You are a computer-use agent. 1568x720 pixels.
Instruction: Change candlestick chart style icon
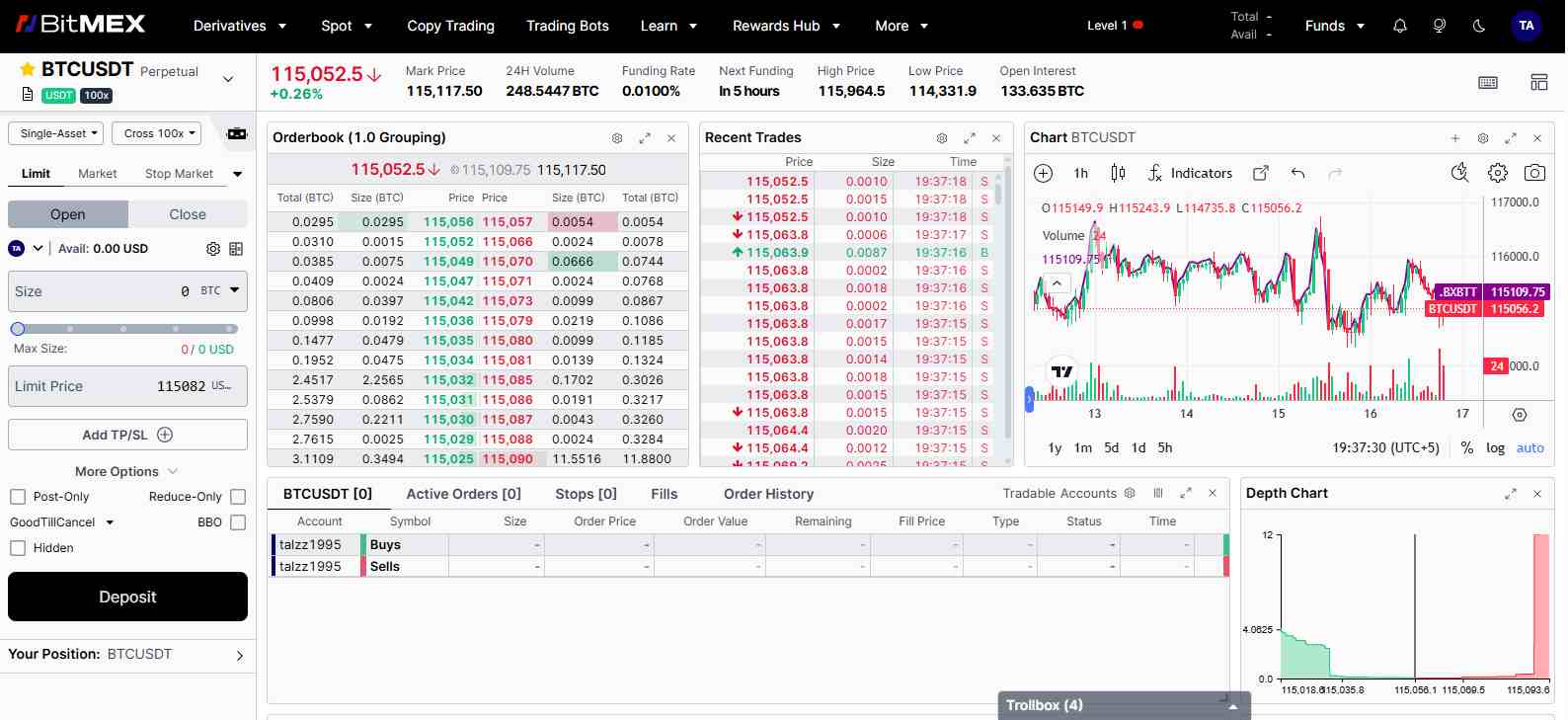click(1118, 174)
